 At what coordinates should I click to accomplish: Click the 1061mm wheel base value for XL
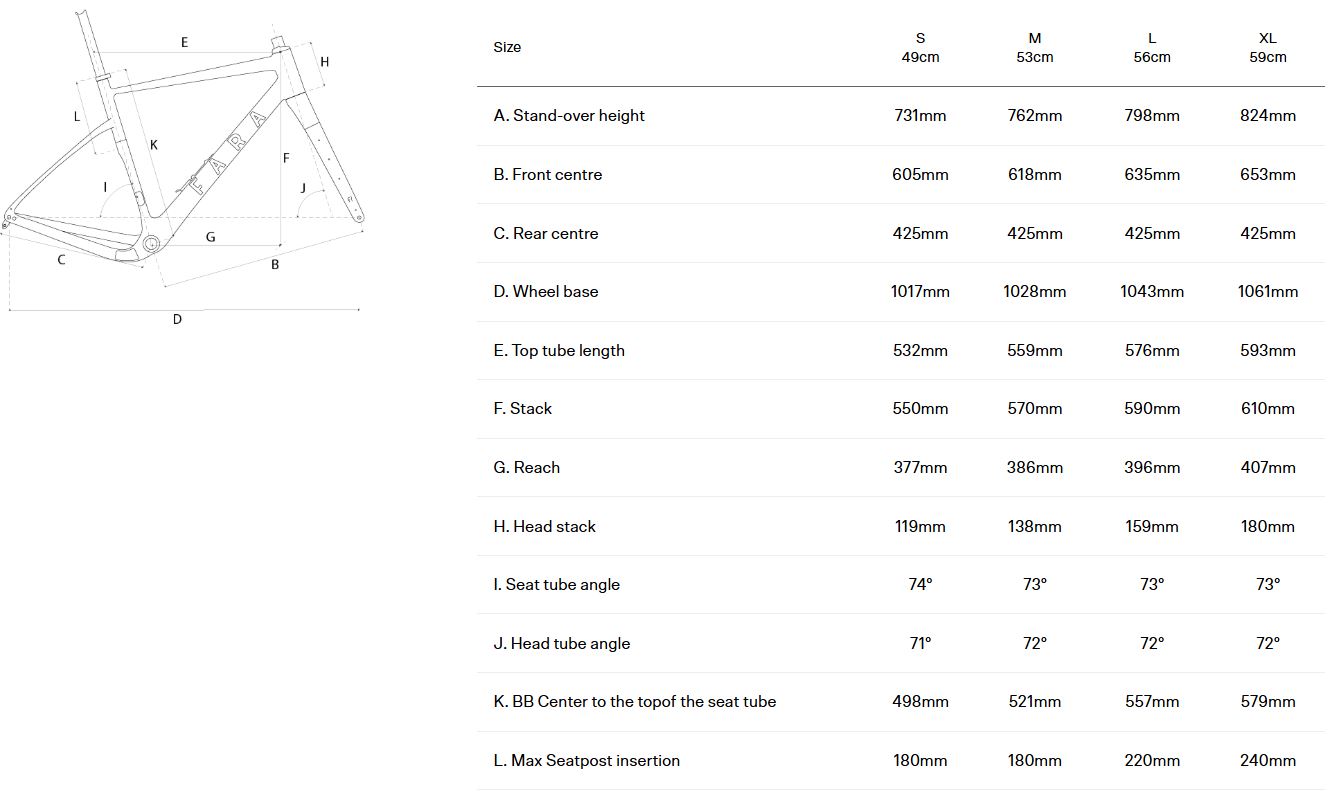coord(1267,292)
